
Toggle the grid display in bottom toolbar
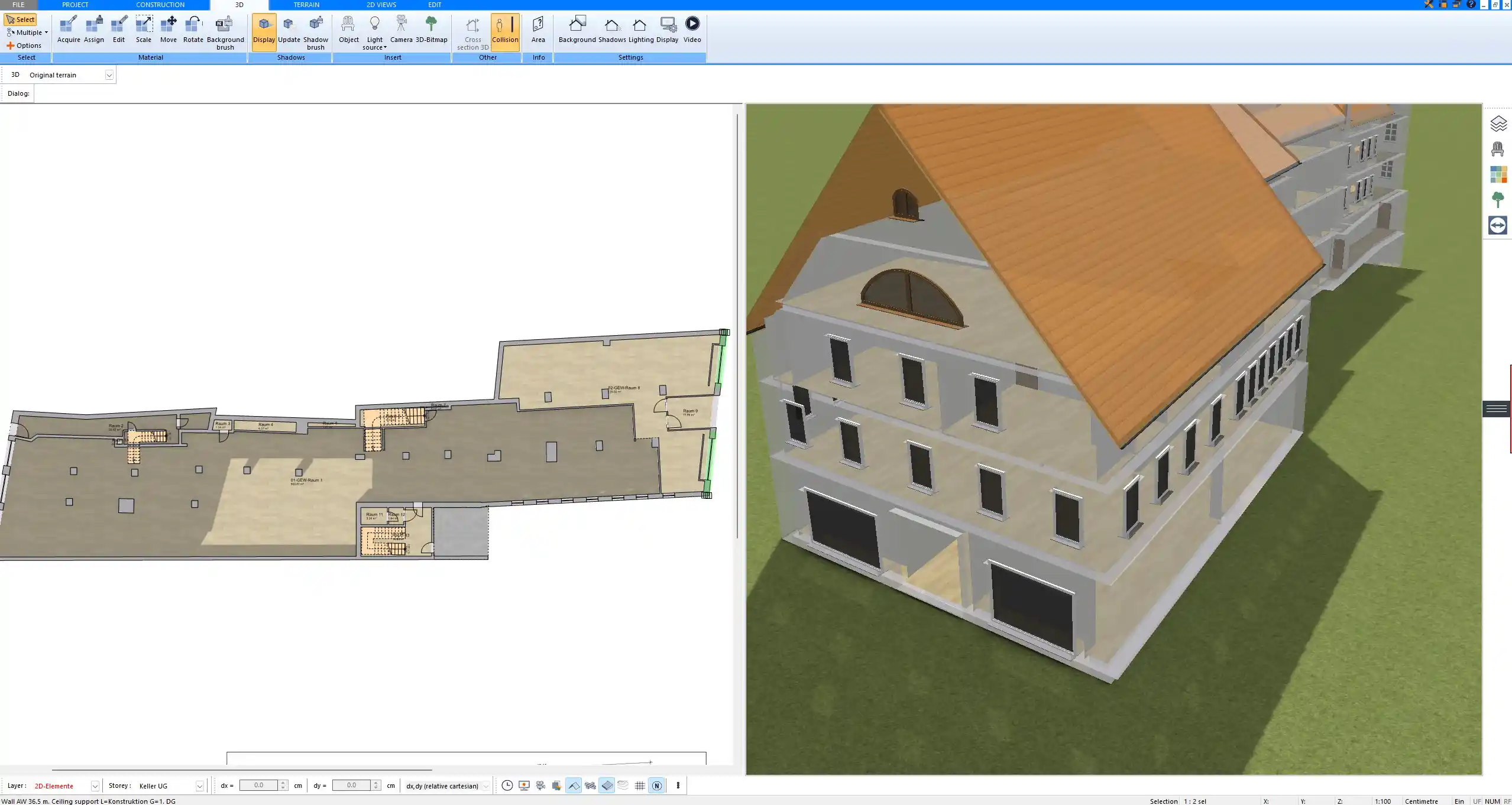pos(640,785)
